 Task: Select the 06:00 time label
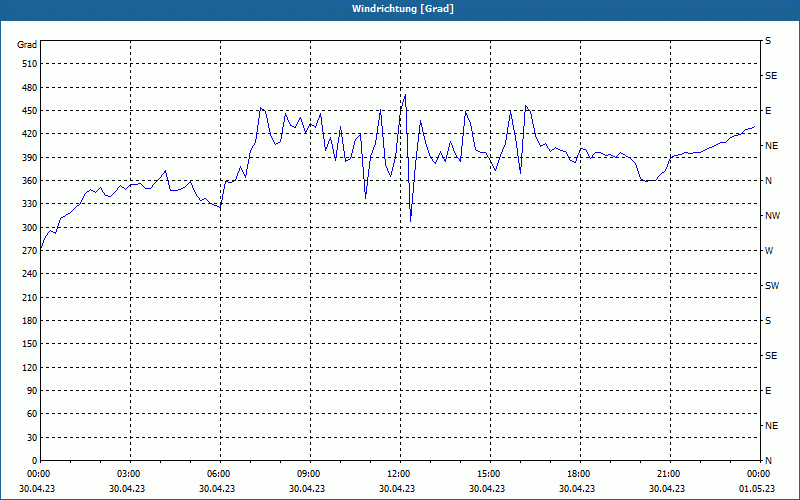[219, 474]
